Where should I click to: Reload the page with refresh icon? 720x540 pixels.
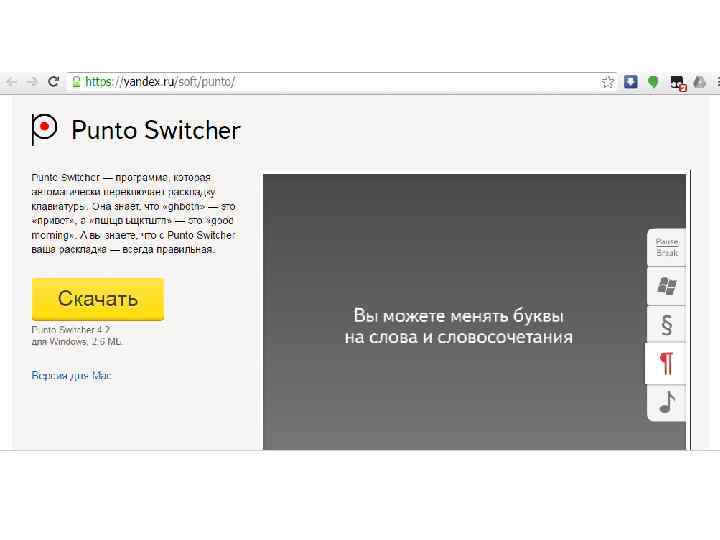54,82
